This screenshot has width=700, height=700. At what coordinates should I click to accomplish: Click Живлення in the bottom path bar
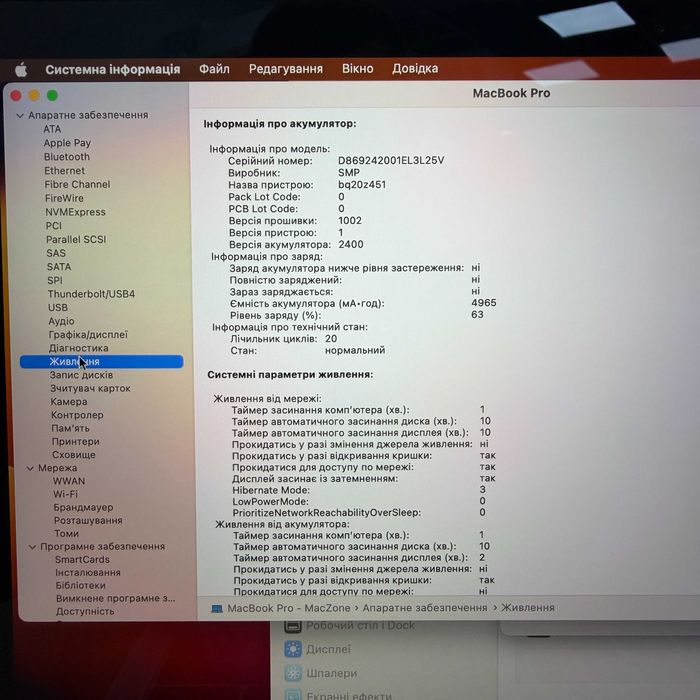528,608
